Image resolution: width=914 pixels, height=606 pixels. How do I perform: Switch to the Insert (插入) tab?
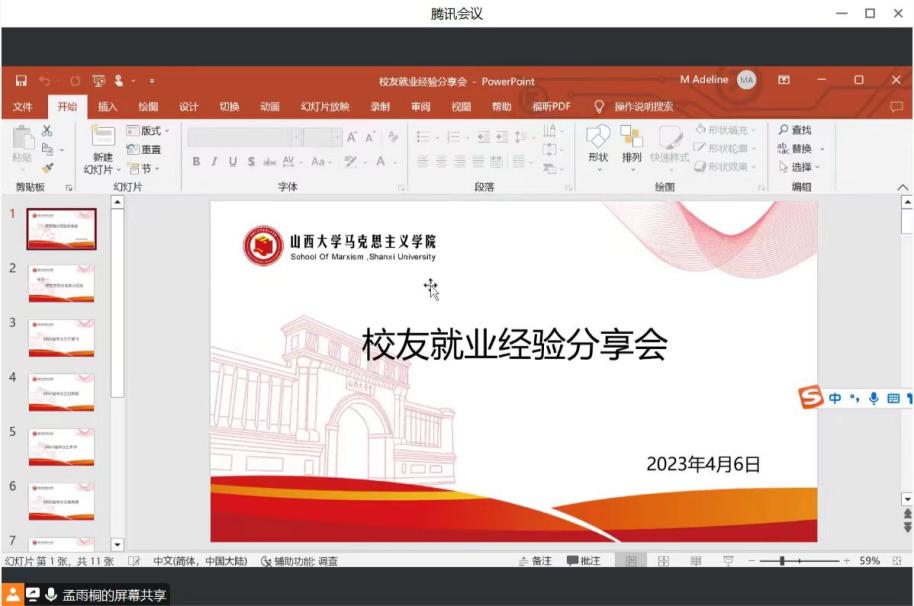pyautogui.click(x=107, y=107)
